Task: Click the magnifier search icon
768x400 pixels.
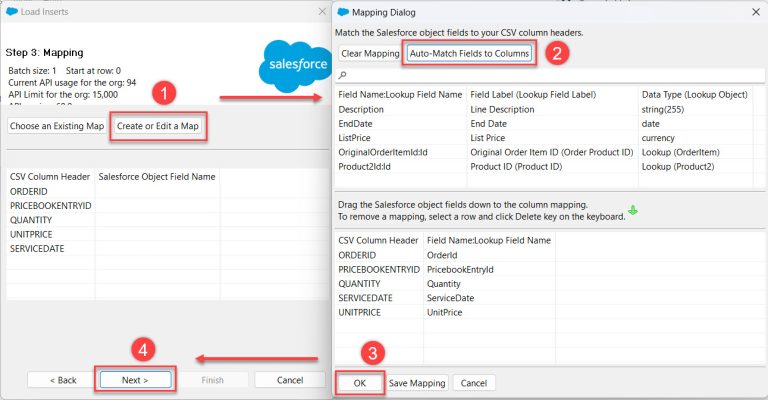Action: 342,75
